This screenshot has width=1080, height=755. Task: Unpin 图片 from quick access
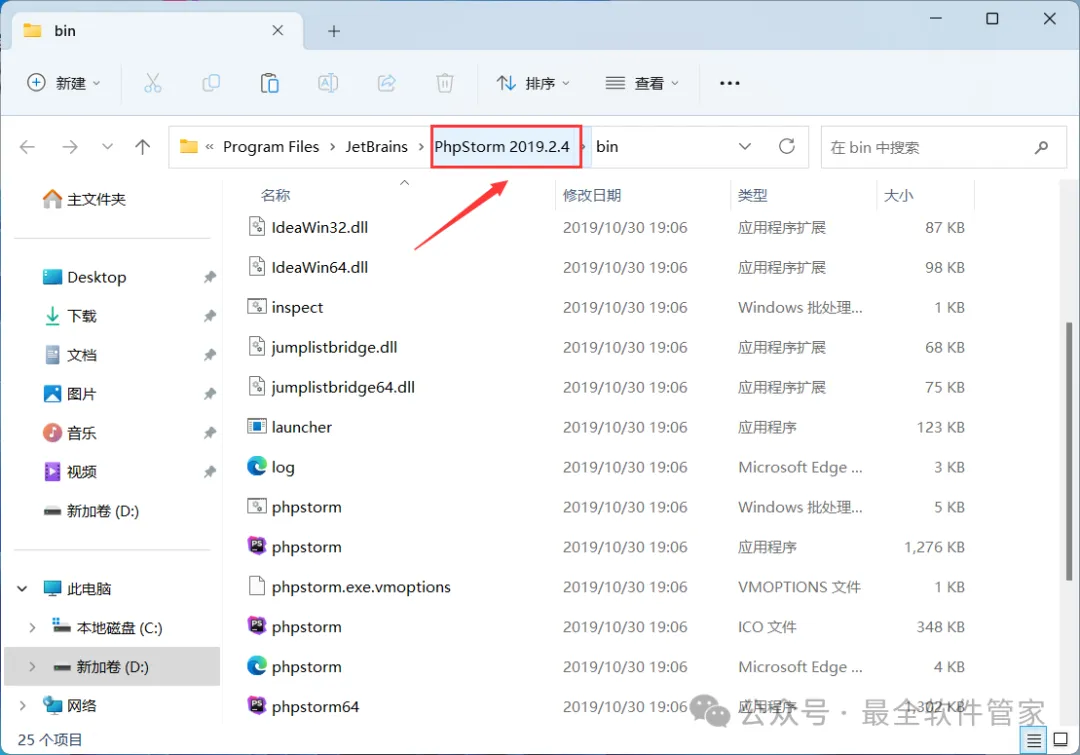pos(209,394)
